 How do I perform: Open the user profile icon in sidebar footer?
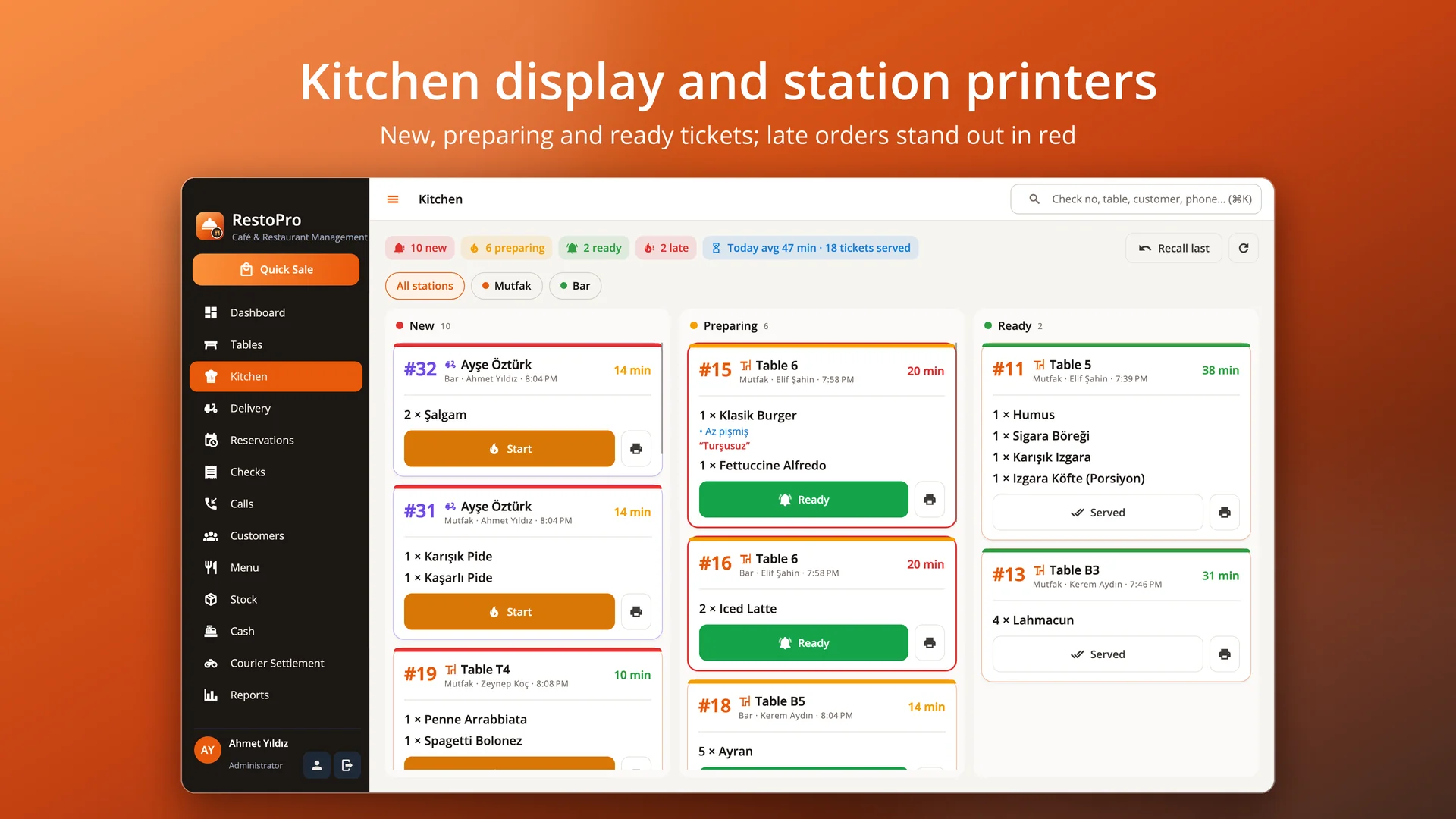317,765
